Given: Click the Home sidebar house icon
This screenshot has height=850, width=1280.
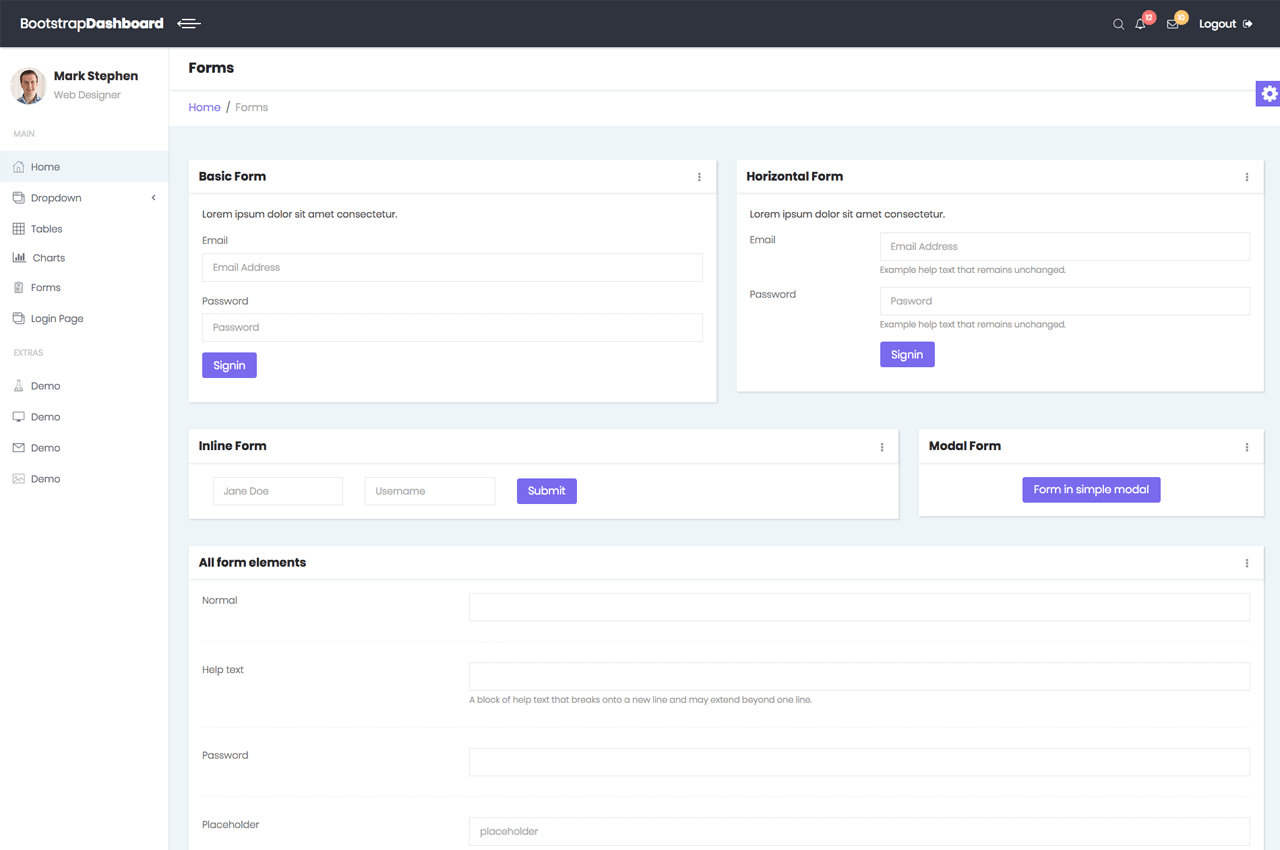Looking at the screenshot, I should 18,167.
